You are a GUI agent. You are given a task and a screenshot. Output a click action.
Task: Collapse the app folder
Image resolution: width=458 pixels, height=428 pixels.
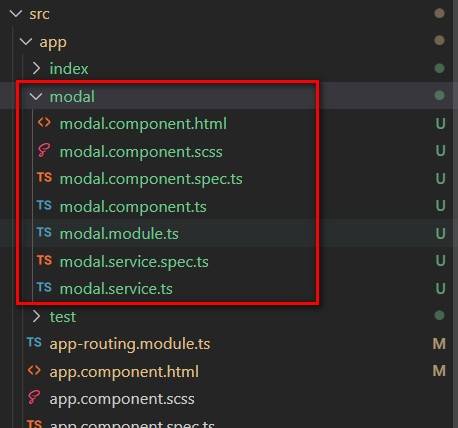(x=26, y=41)
